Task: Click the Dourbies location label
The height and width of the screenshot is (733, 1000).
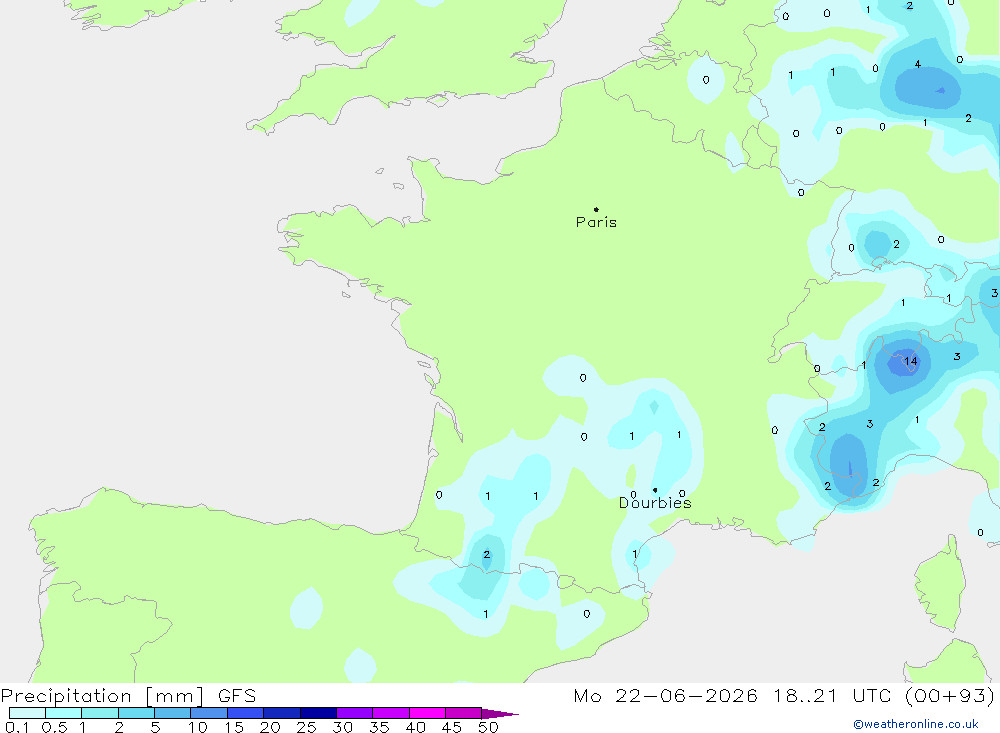Action: (x=654, y=503)
